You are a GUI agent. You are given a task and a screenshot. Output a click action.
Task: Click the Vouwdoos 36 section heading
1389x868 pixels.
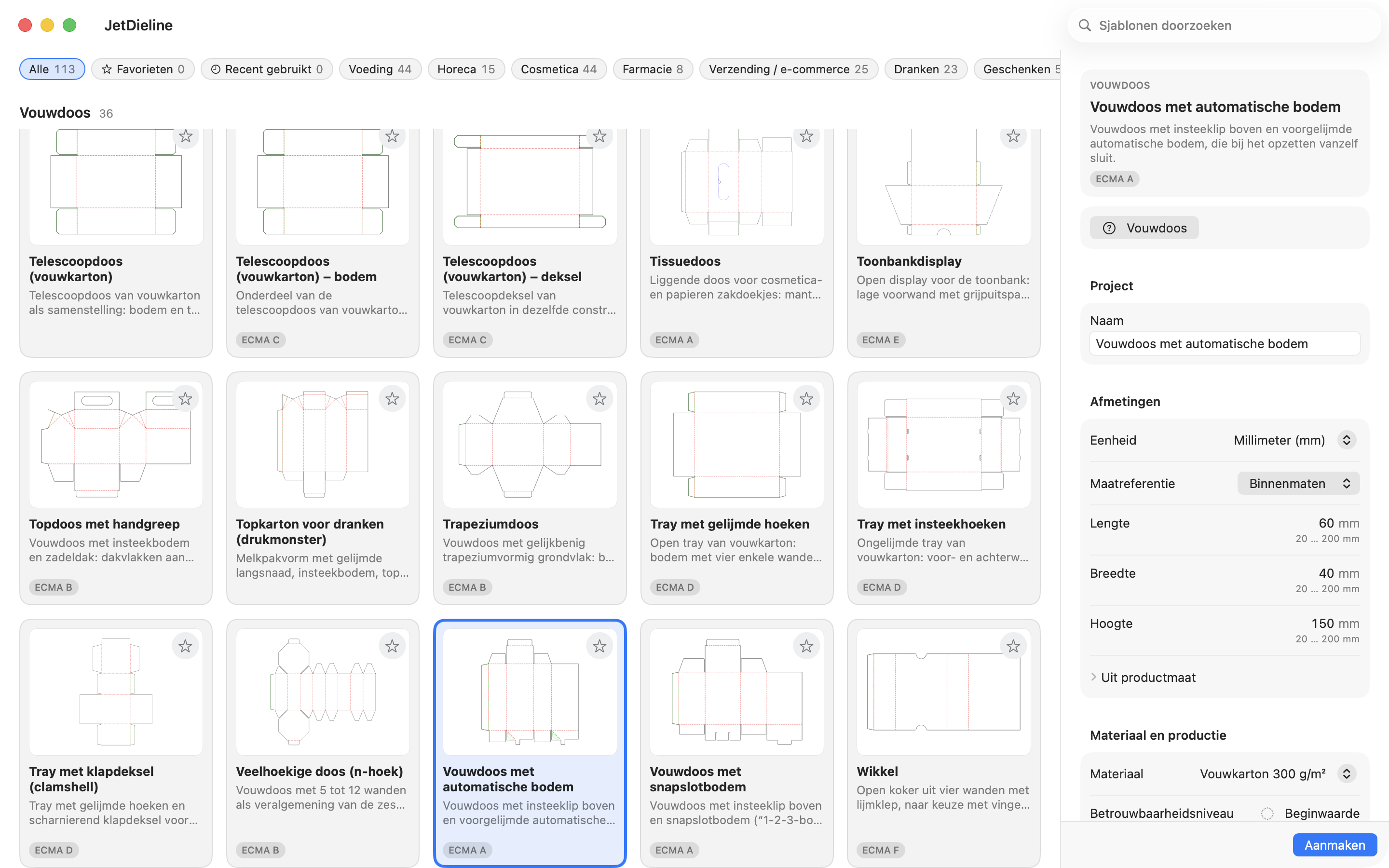click(66, 112)
